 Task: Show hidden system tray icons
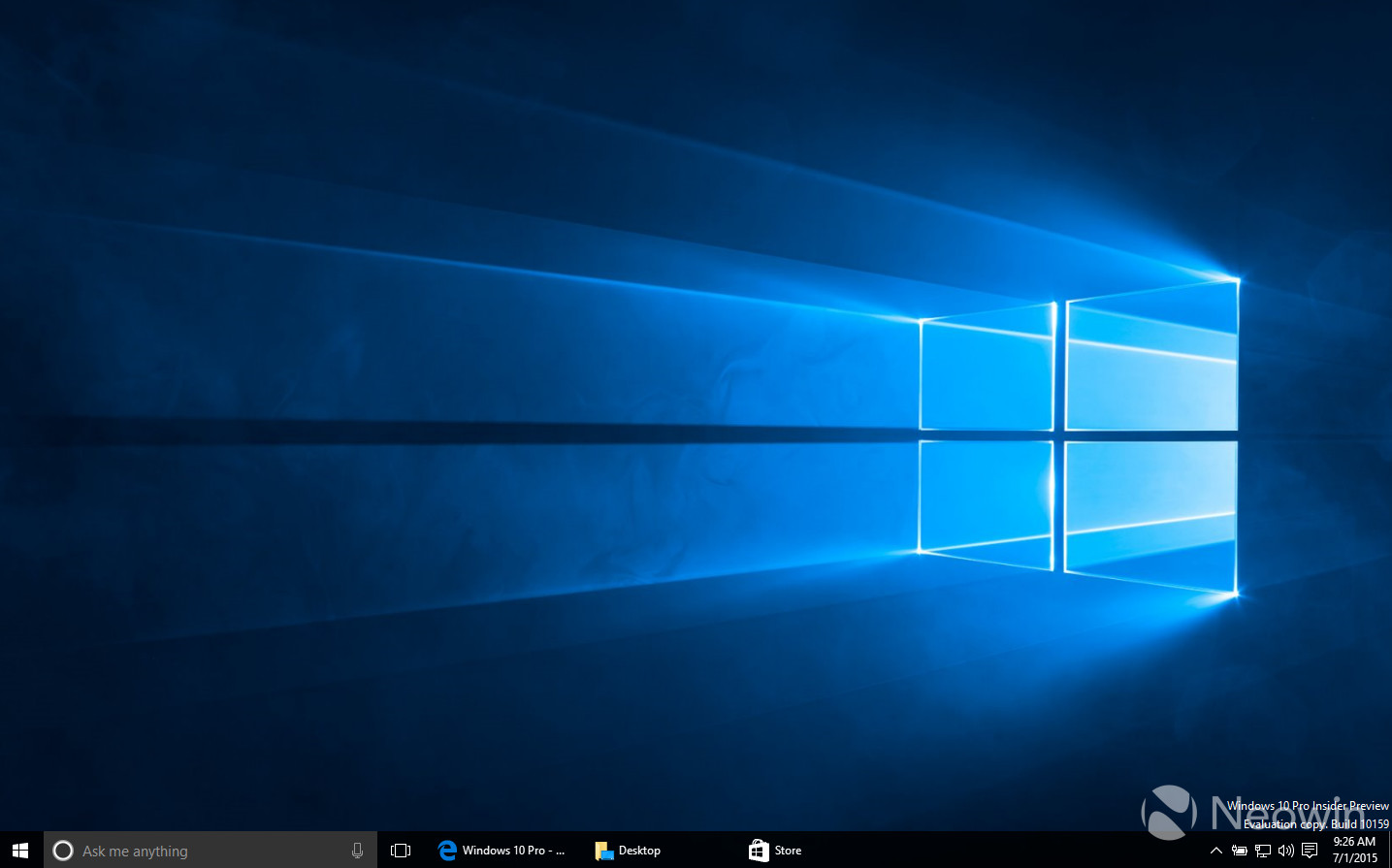(x=1215, y=851)
